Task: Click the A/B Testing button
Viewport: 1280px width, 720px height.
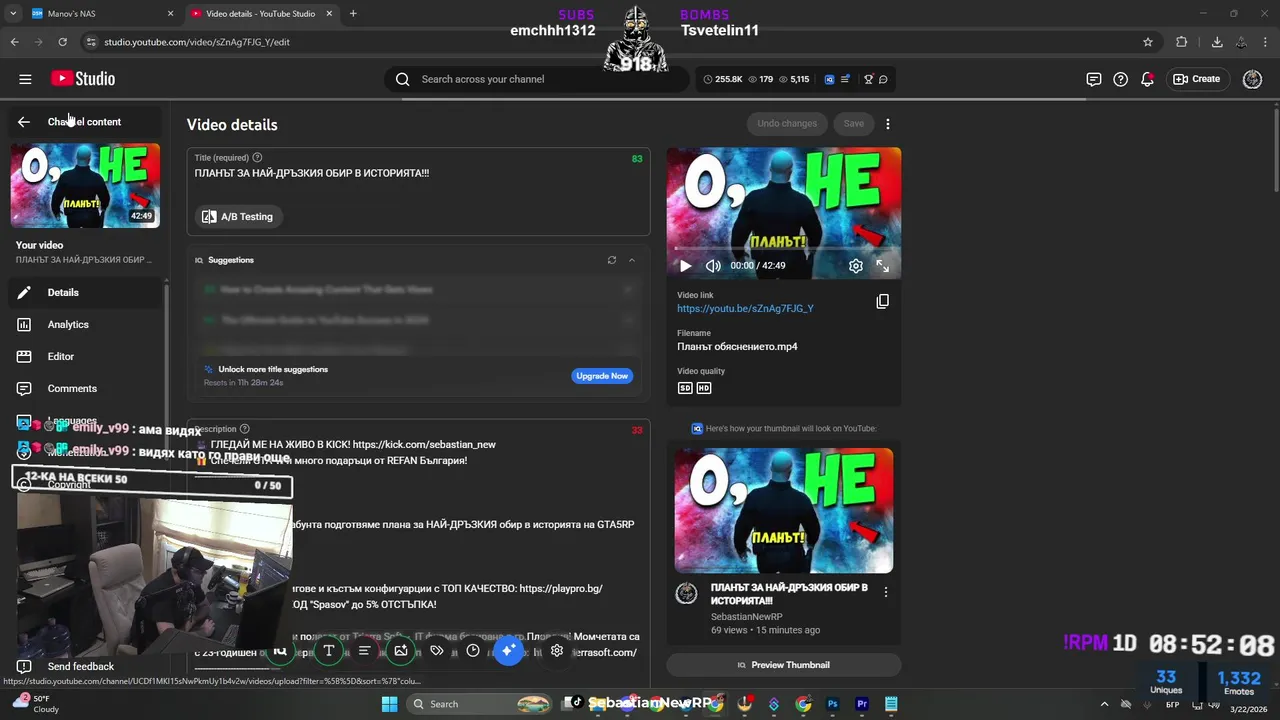Action: point(237,217)
